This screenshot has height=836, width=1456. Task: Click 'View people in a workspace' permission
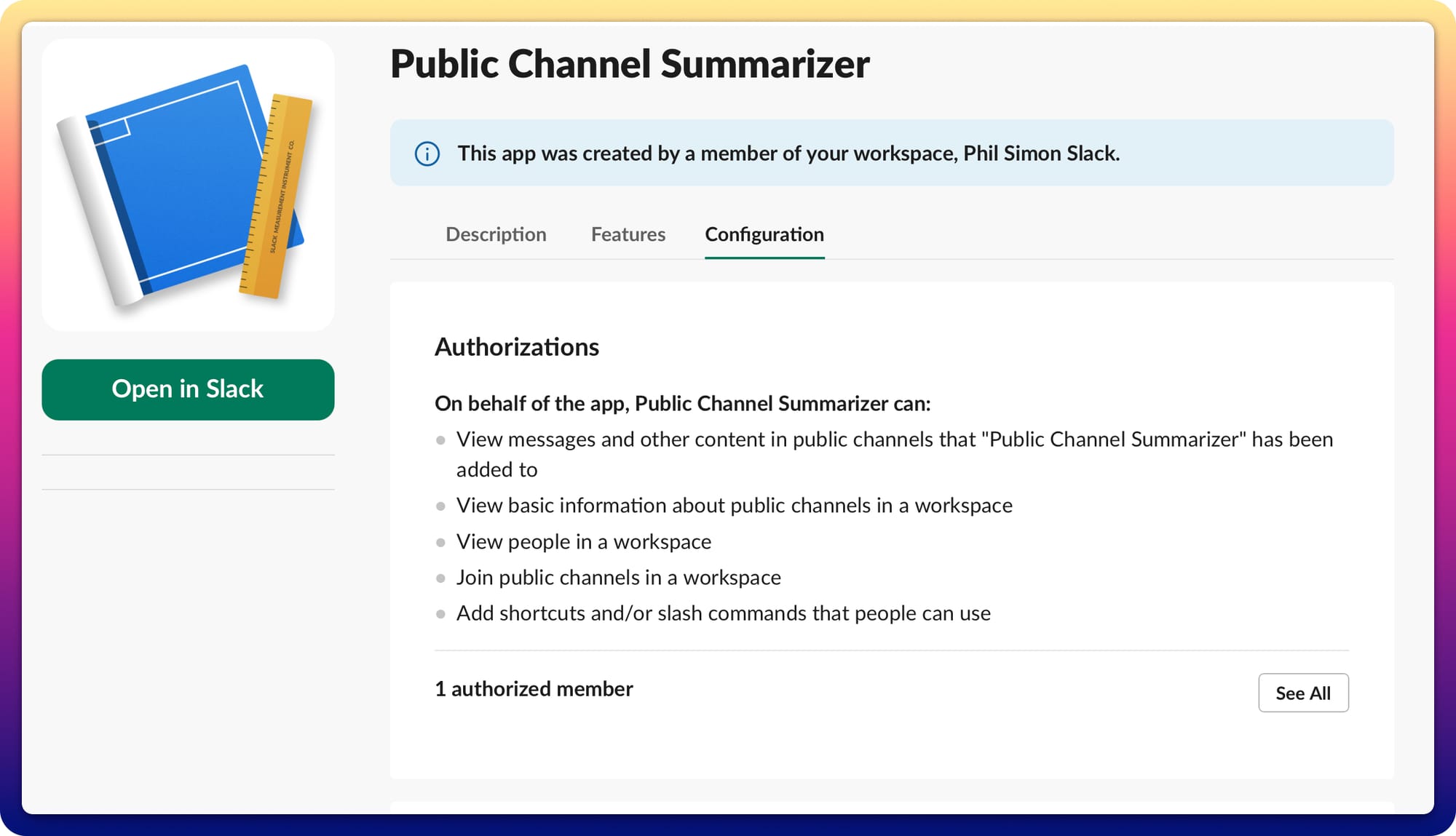(584, 542)
